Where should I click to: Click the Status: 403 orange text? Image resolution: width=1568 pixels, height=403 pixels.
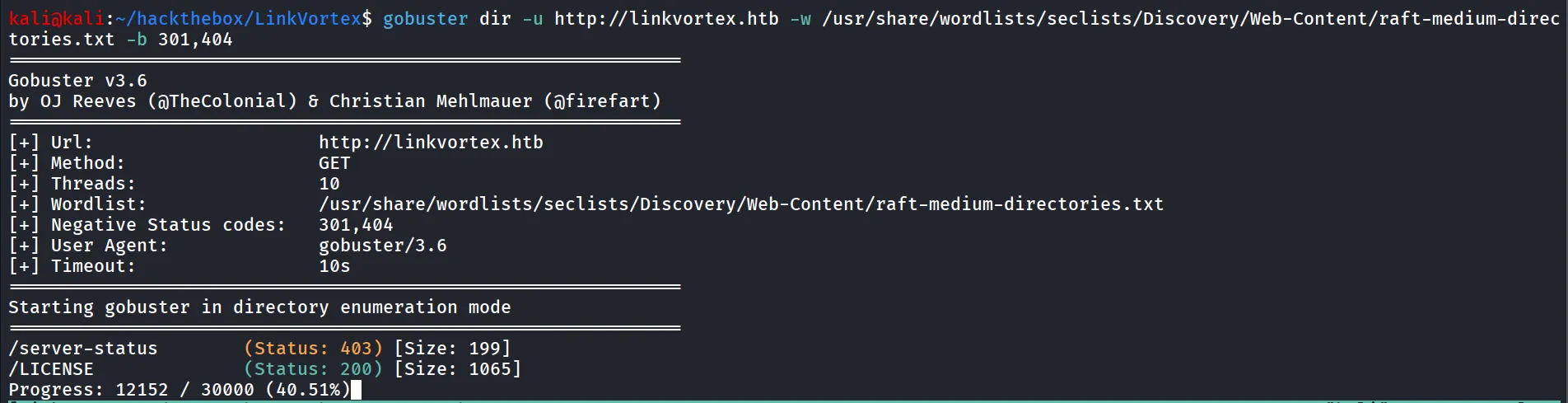click(313, 349)
